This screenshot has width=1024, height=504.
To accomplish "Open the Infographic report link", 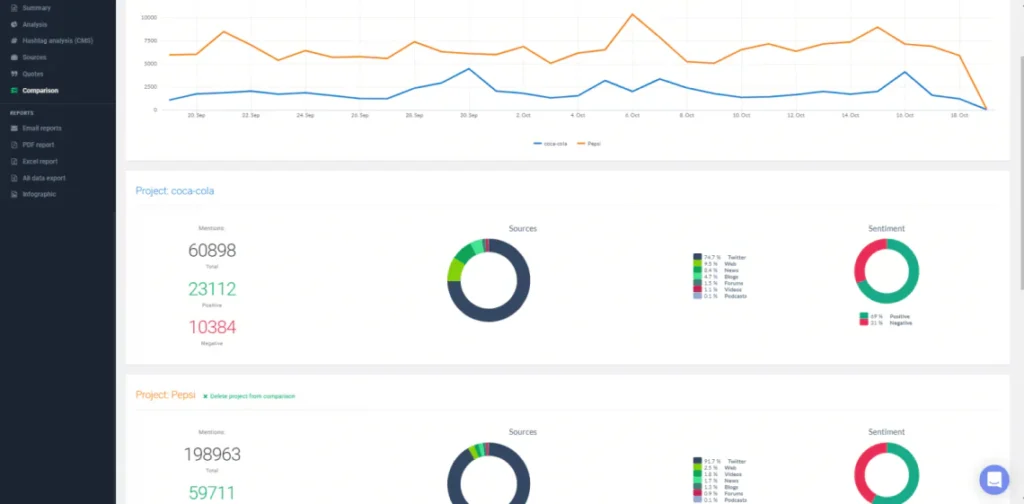I will (x=39, y=194).
